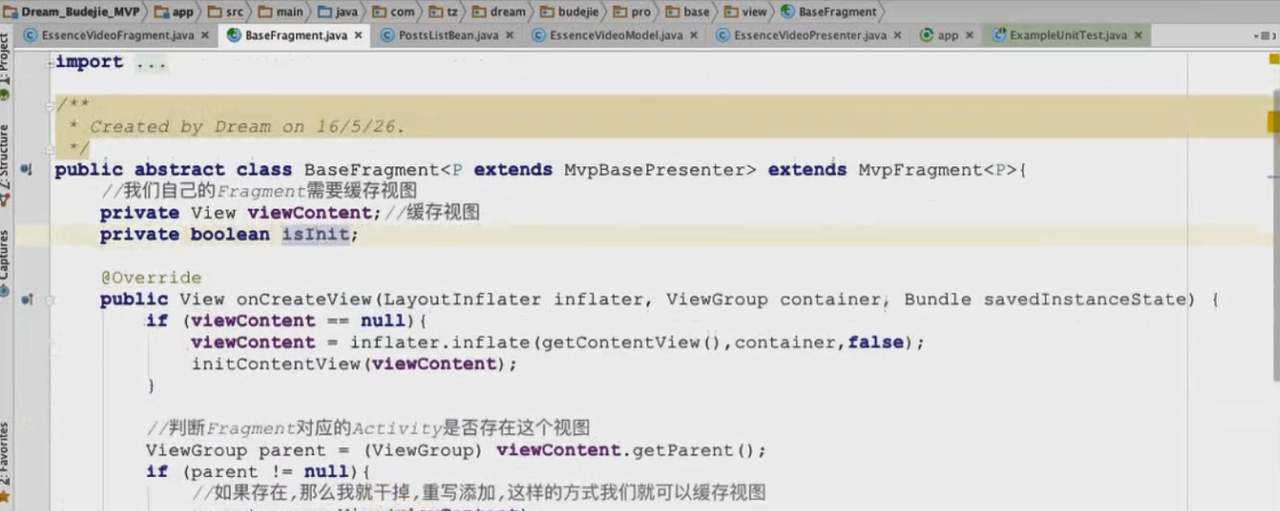The image size is (1280, 511).
Task: Click the com breadcrumb package
Action: coord(394,12)
